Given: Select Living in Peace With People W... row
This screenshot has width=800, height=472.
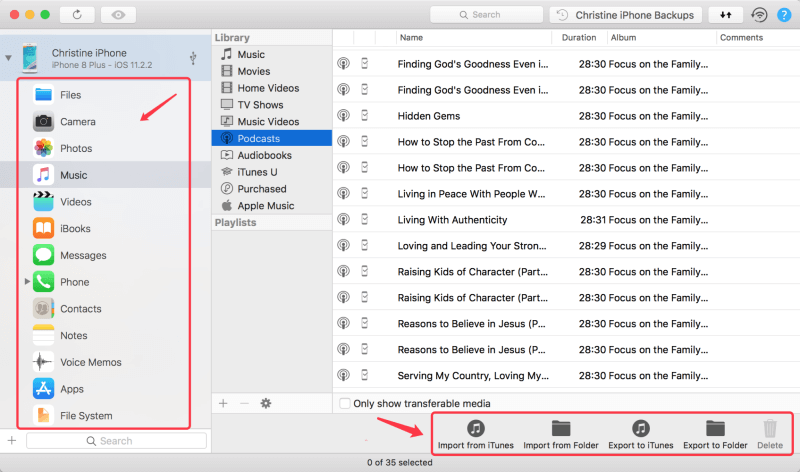Looking at the screenshot, I should click(x=566, y=194).
